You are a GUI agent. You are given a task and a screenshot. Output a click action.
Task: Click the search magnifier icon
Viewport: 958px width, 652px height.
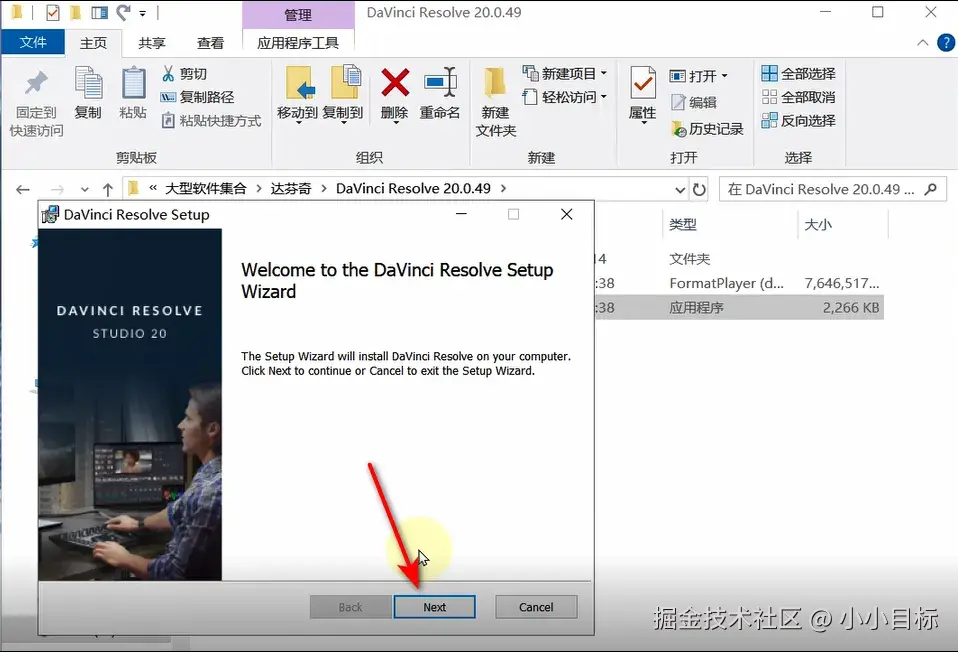[x=931, y=189]
